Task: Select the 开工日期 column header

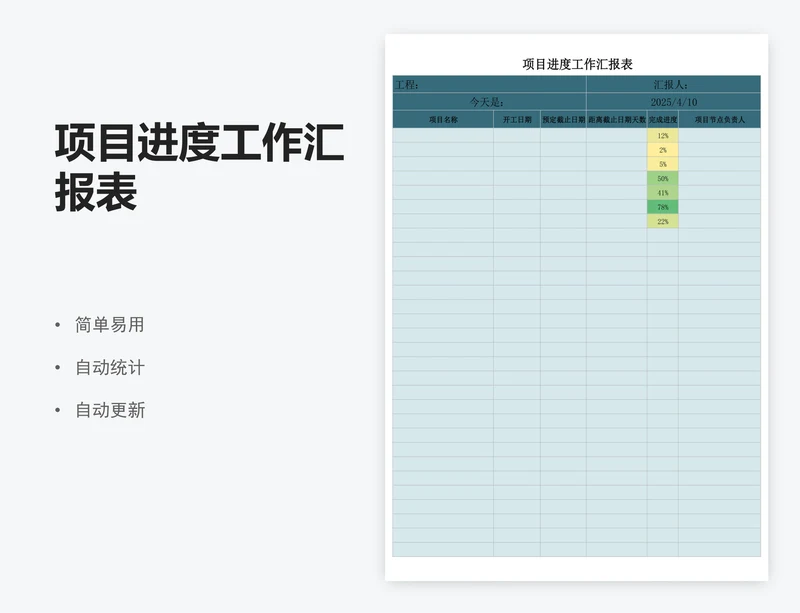Action: click(517, 119)
